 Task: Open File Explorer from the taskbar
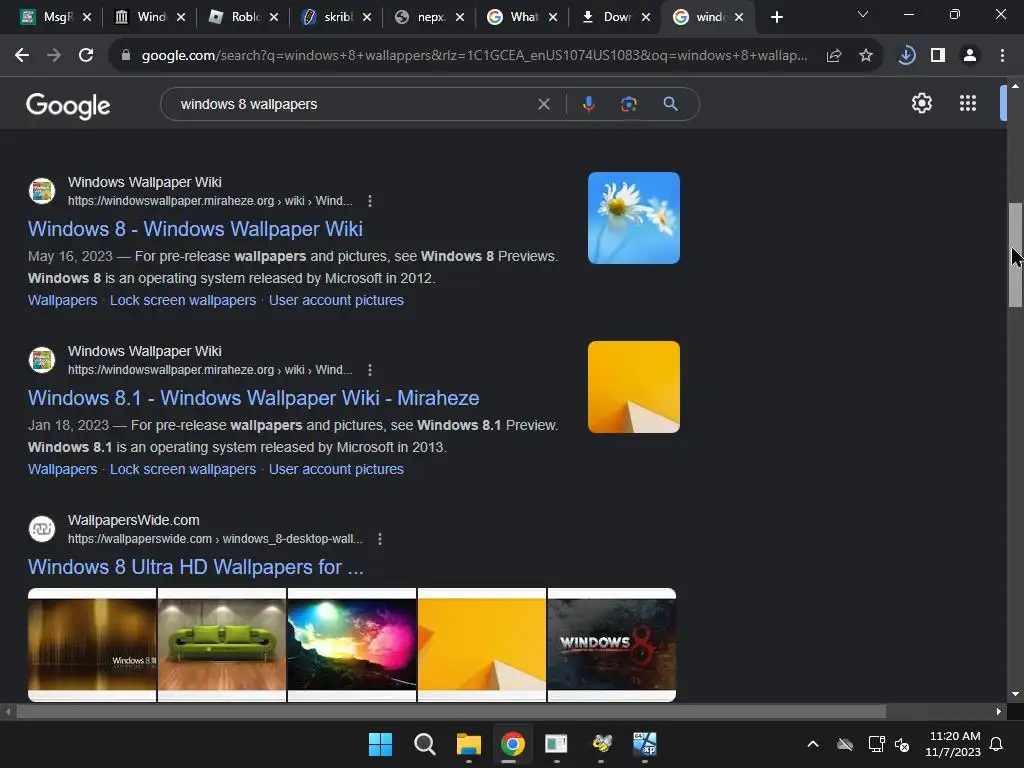click(468, 744)
